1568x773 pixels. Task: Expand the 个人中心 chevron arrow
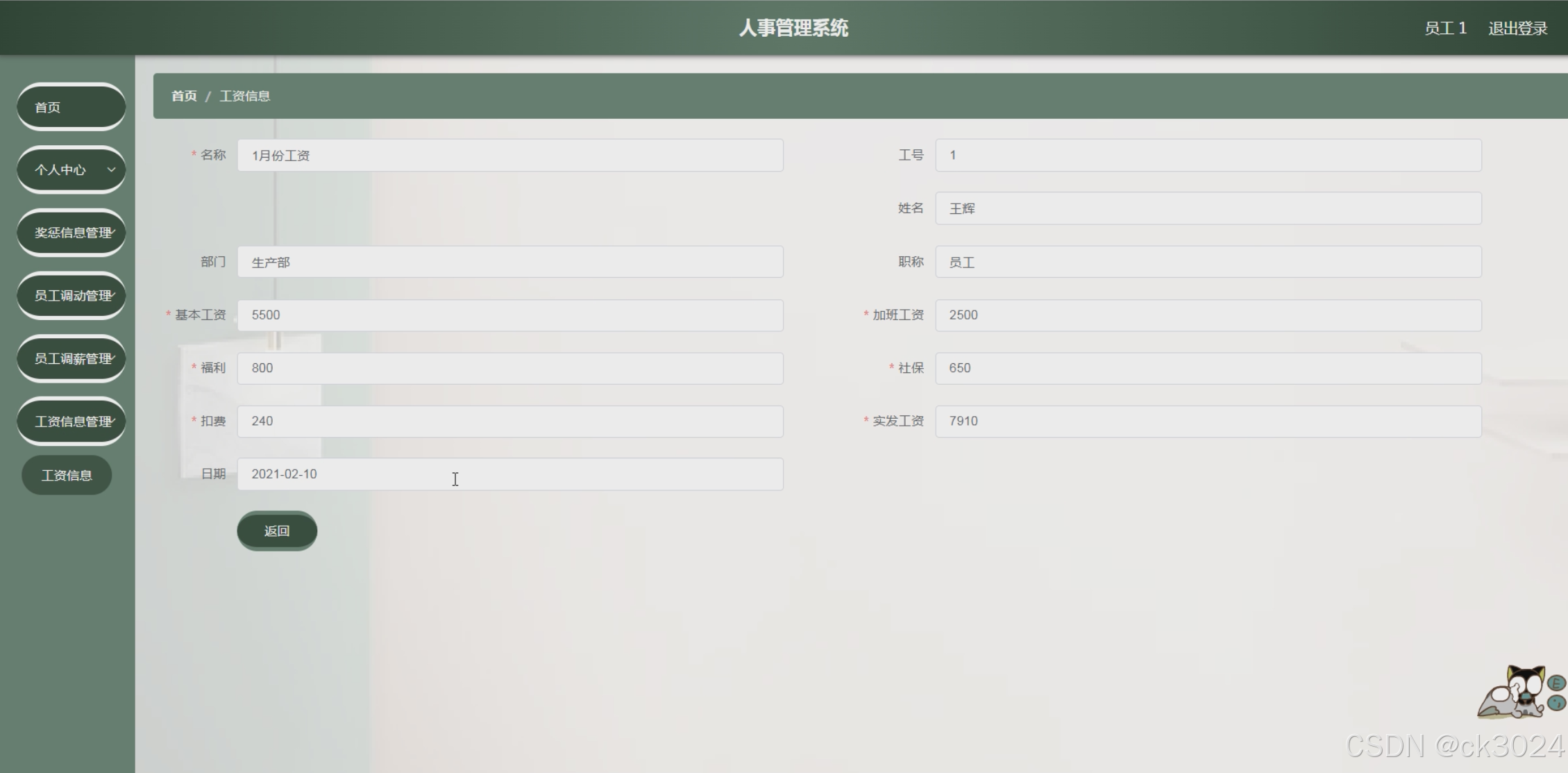[111, 169]
